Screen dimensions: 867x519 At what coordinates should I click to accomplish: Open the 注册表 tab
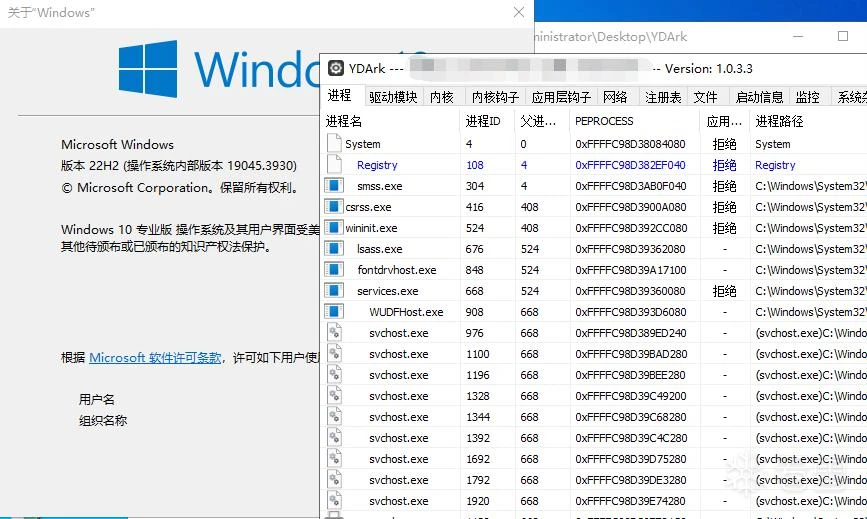pyautogui.click(x=663, y=97)
